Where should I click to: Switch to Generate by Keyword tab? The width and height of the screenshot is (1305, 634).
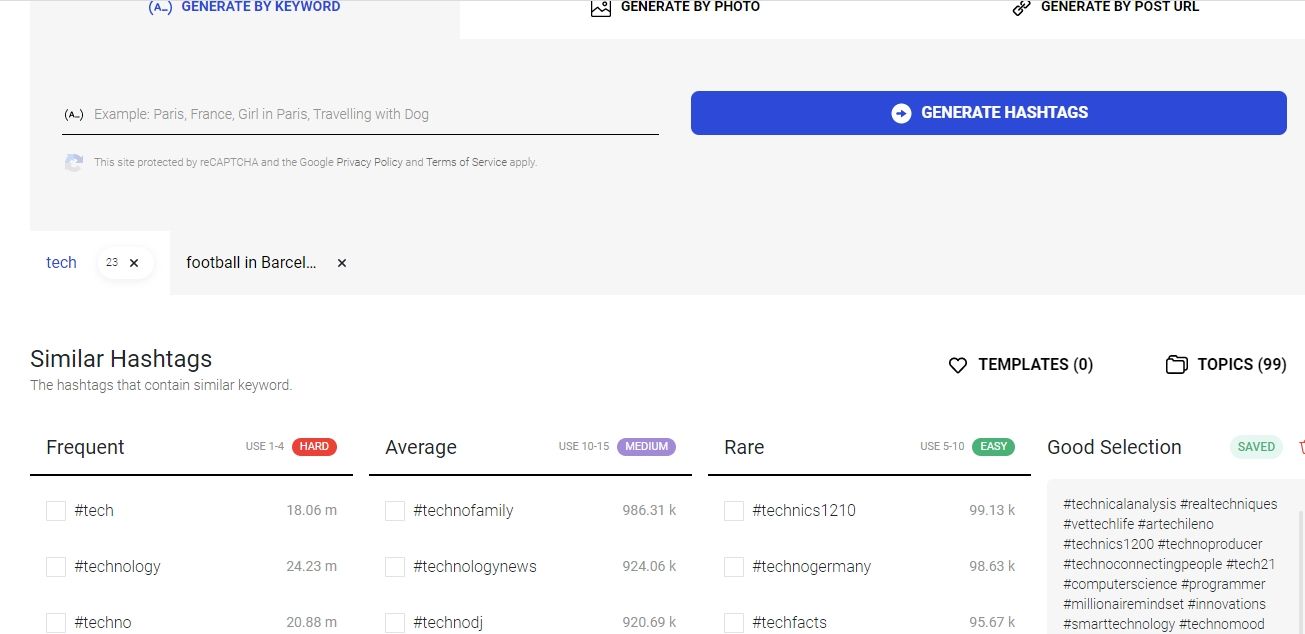(245, 7)
